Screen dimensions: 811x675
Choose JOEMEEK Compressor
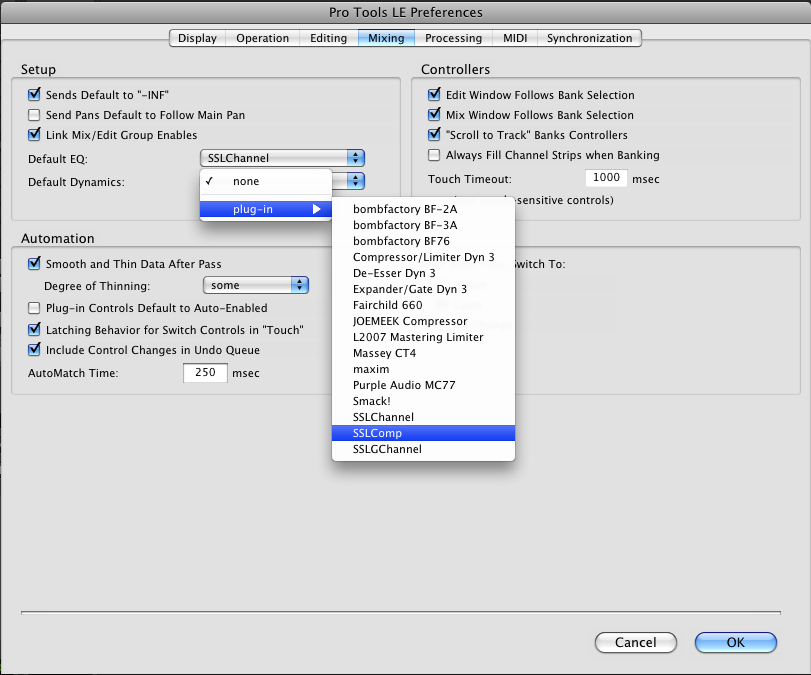pos(423,321)
